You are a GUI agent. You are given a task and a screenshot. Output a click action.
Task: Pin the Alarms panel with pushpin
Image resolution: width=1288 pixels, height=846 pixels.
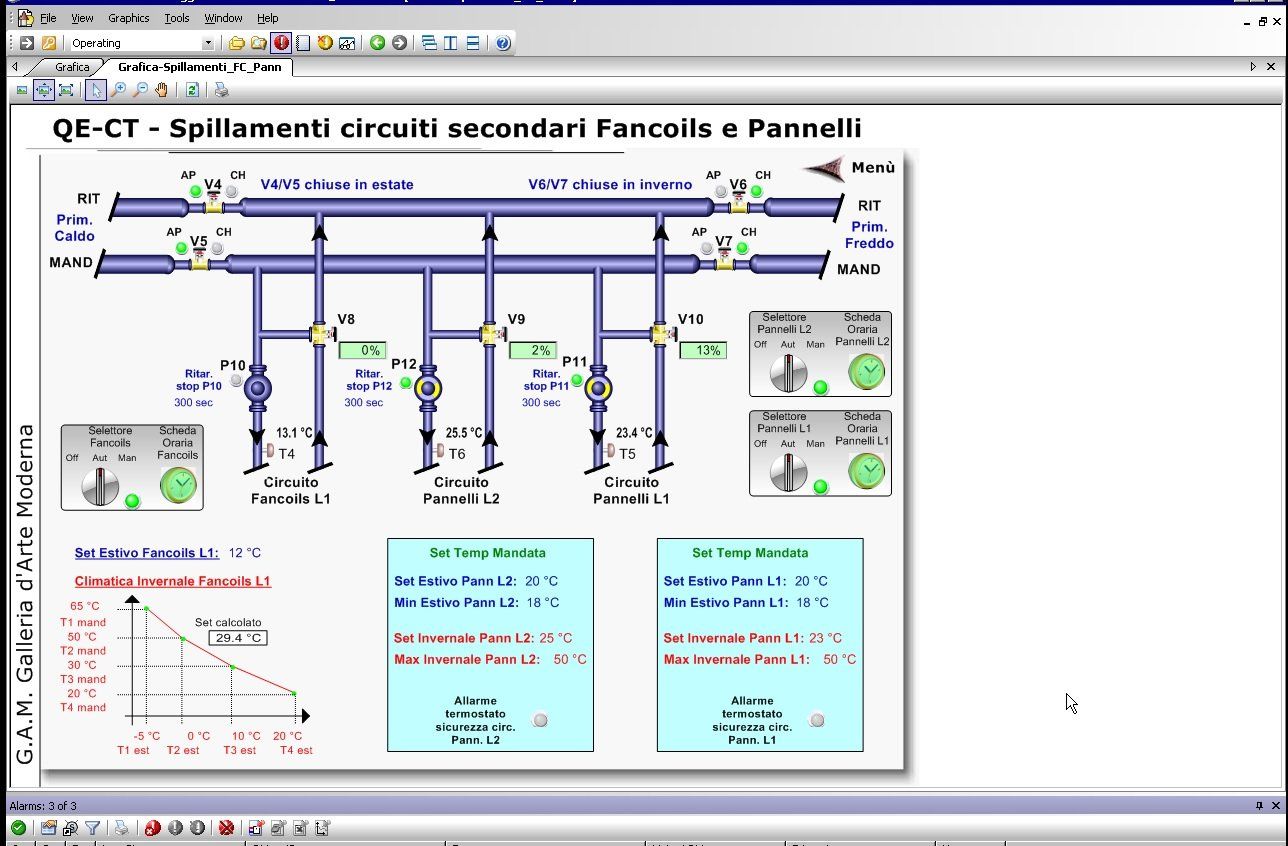click(1259, 805)
